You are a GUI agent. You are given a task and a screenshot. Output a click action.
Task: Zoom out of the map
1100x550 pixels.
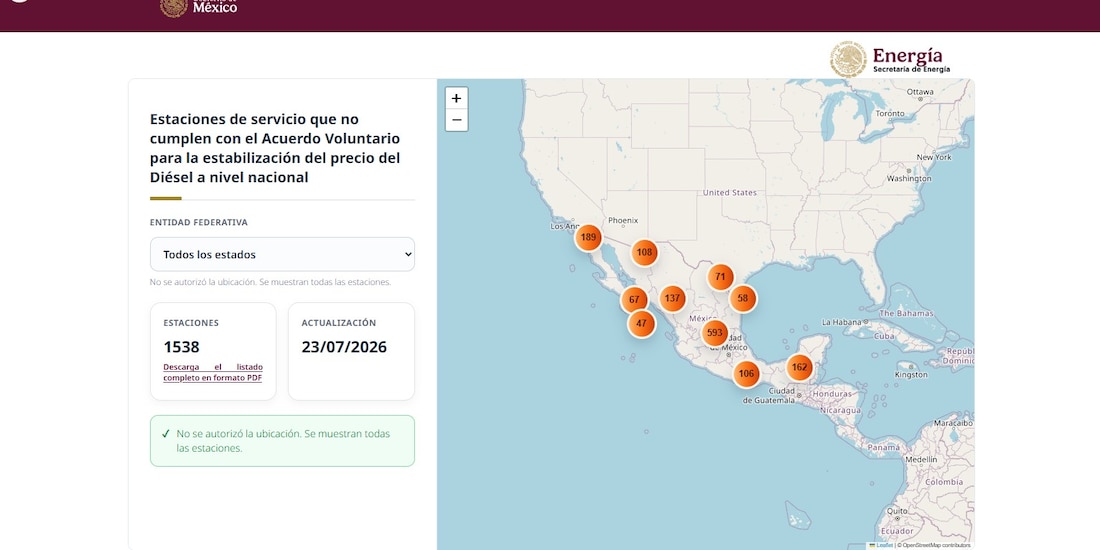click(456, 120)
